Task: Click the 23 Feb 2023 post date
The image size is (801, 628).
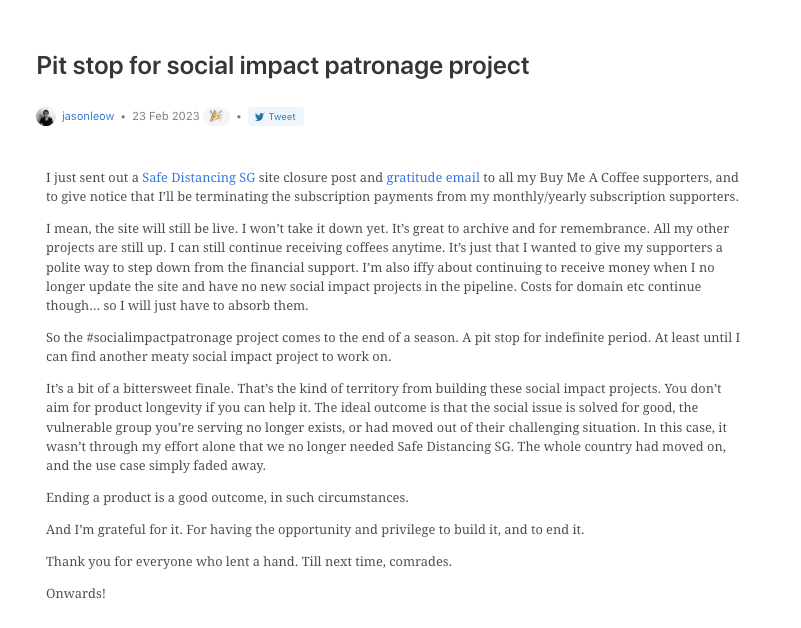Action: (x=166, y=117)
